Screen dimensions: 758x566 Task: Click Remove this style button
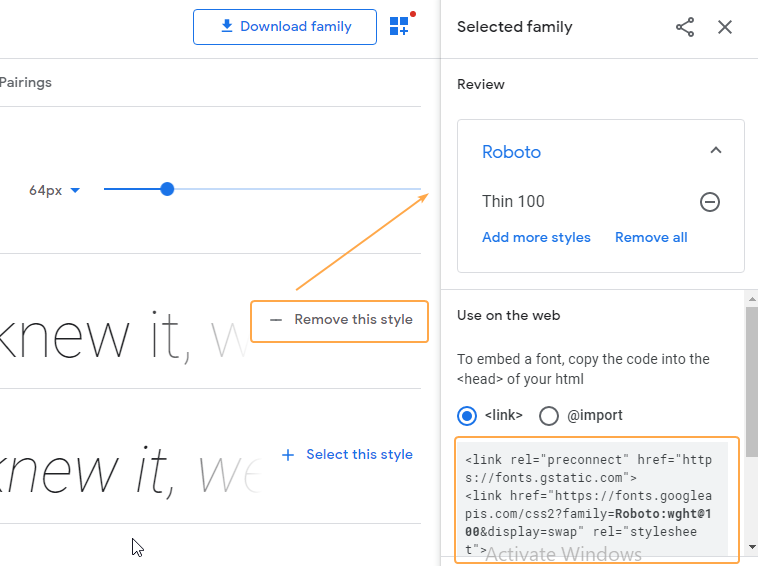click(x=339, y=321)
